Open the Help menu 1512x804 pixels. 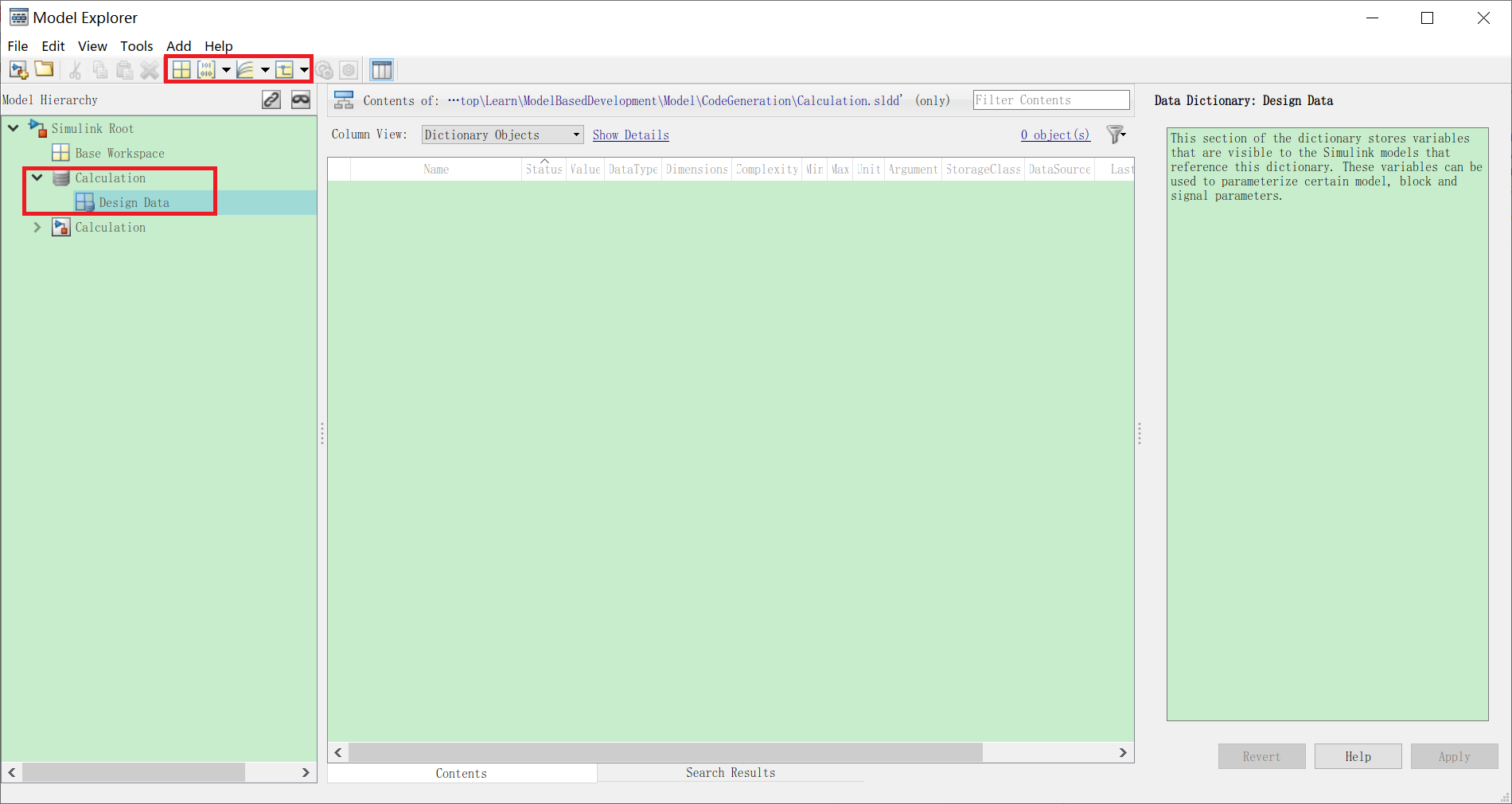[219, 46]
